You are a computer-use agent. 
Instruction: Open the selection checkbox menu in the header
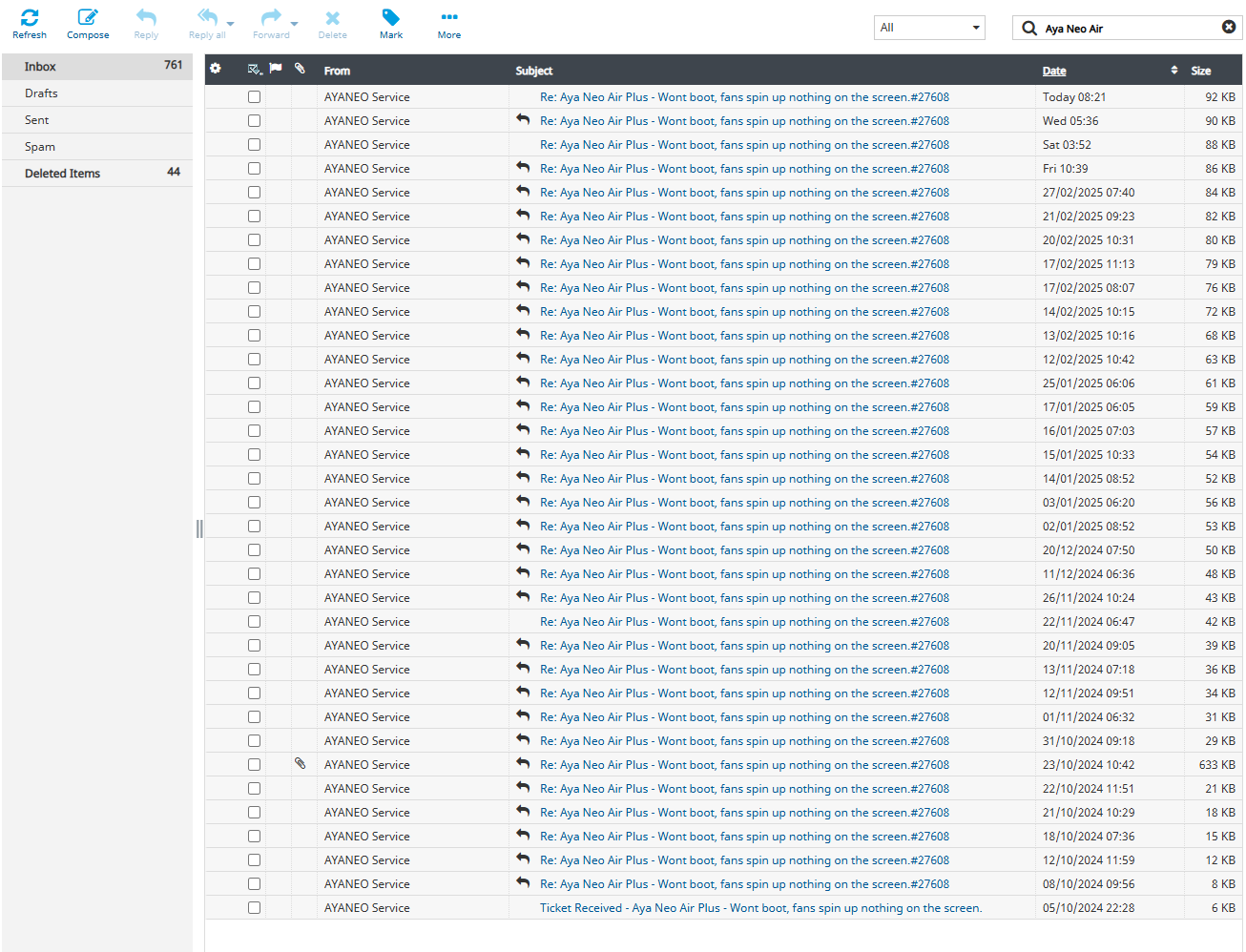[x=255, y=69]
